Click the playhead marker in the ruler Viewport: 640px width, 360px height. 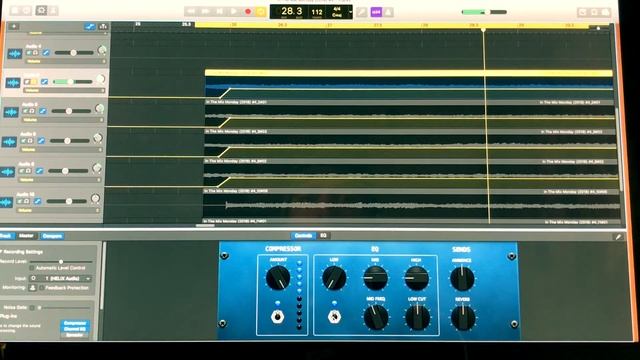point(483,30)
